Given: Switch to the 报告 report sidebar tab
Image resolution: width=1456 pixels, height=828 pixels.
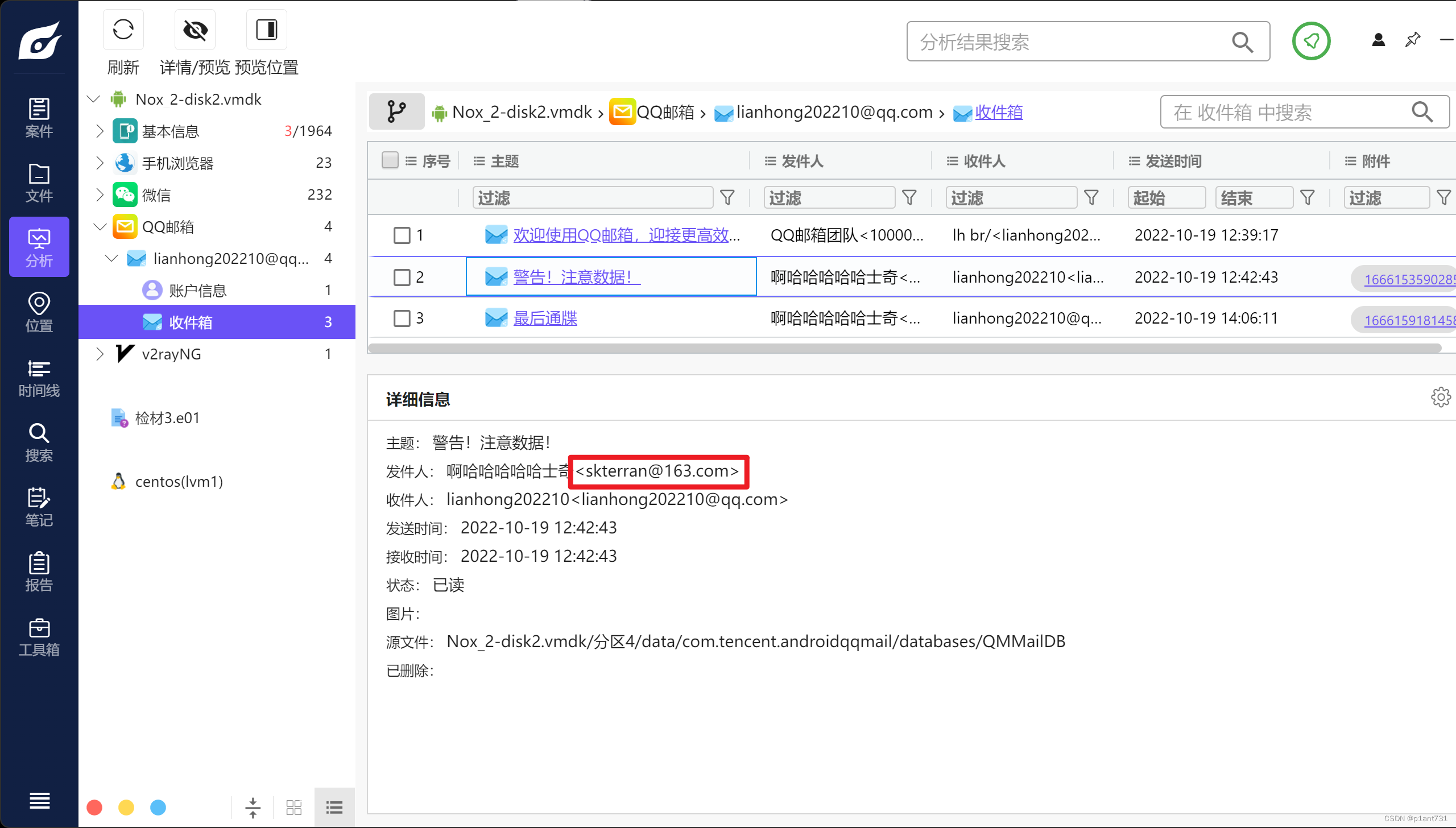Looking at the screenshot, I should tap(39, 572).
